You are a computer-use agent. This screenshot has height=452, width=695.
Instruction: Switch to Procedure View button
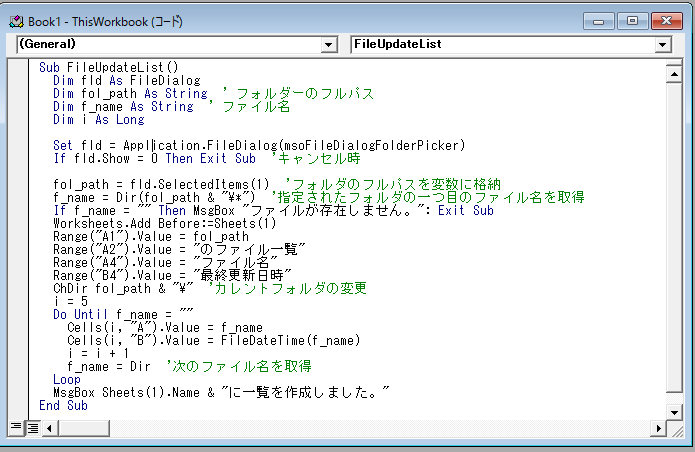pos(16,427)
